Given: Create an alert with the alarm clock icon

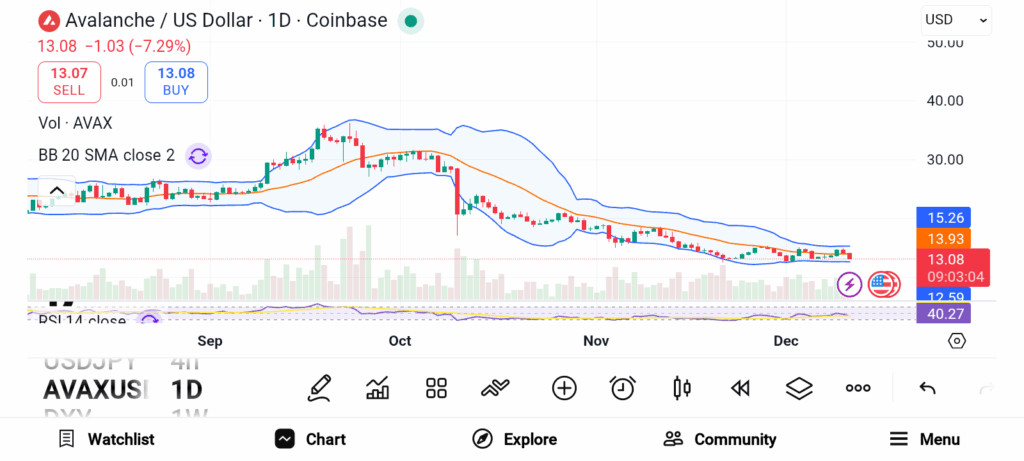Looking at the screenshot, I should [x=623, y=388].
